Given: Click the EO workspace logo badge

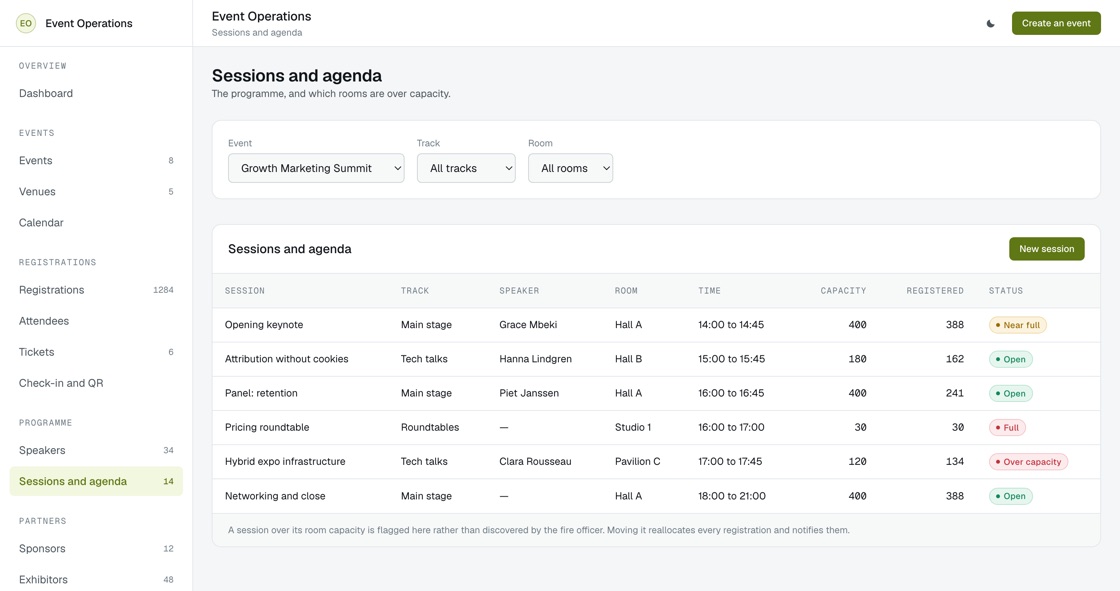Looking at the screenshot, I should [26, 24].
